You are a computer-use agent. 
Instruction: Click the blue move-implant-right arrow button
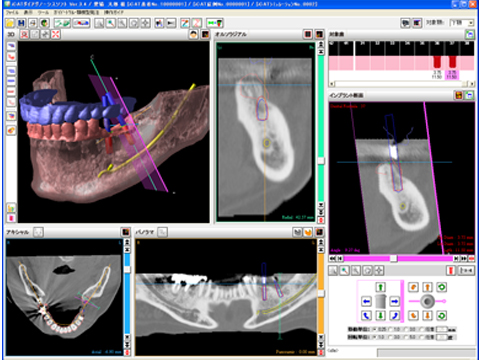pyautogui.click(x=395, y=301)
